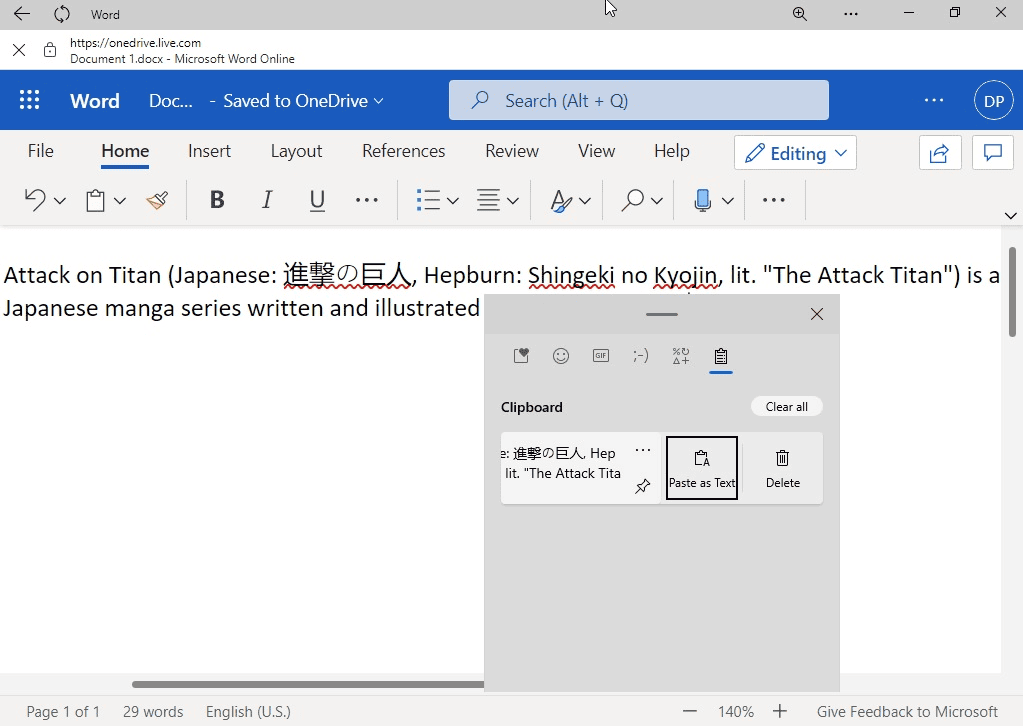Open the Paste options dropdown arrow
Viewport: 1023px width, 726px height.
tap(120, 201)
